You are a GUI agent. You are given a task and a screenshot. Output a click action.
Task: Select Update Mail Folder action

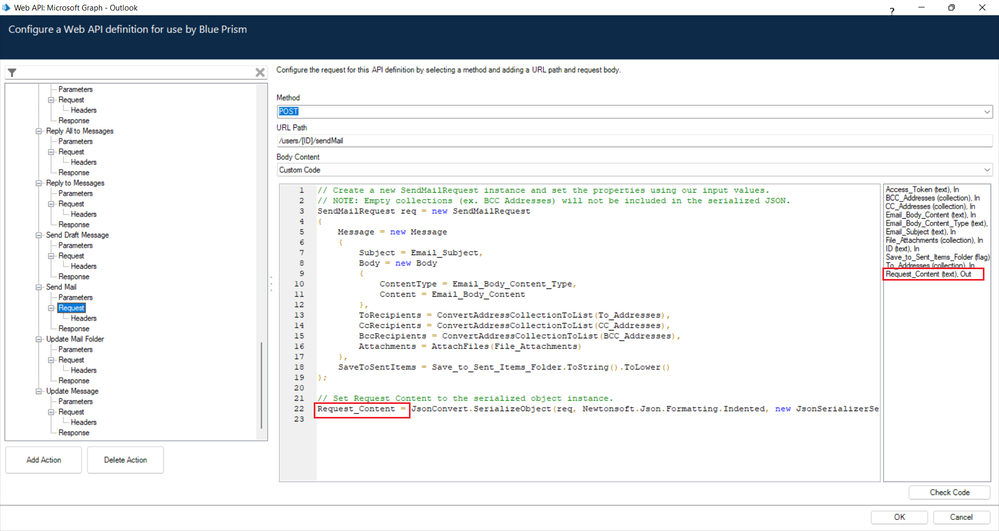click(x=75, y=339)
